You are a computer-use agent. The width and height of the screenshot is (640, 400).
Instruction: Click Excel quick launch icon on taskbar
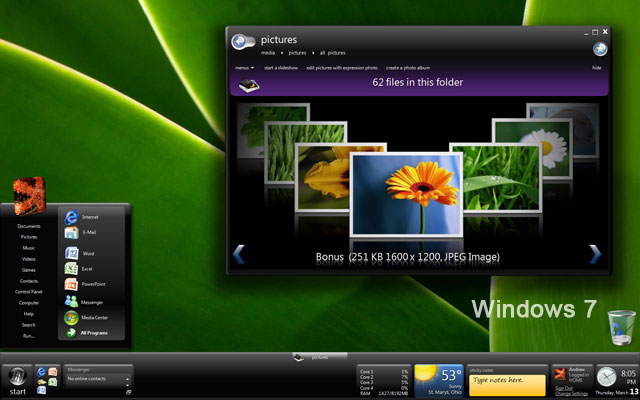(x=53, y=382)
